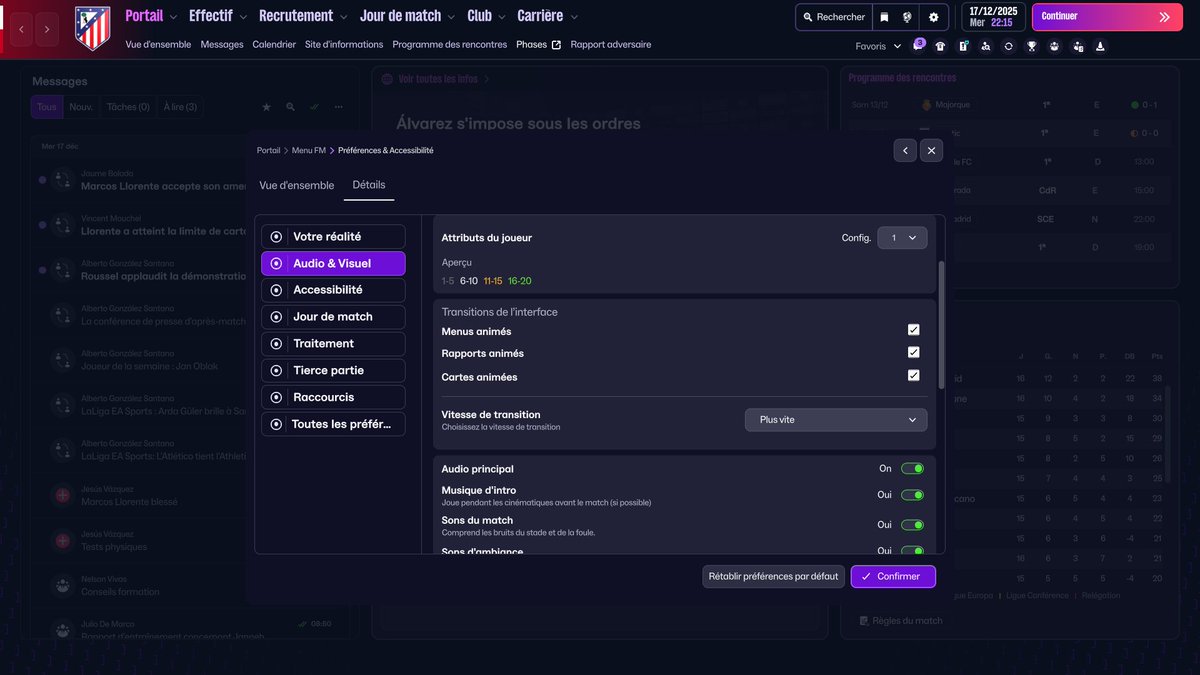The height and width of the screenshot is (675, 1200).
Task: Open the Calendrier submenu item
Action: coord(274,45)
